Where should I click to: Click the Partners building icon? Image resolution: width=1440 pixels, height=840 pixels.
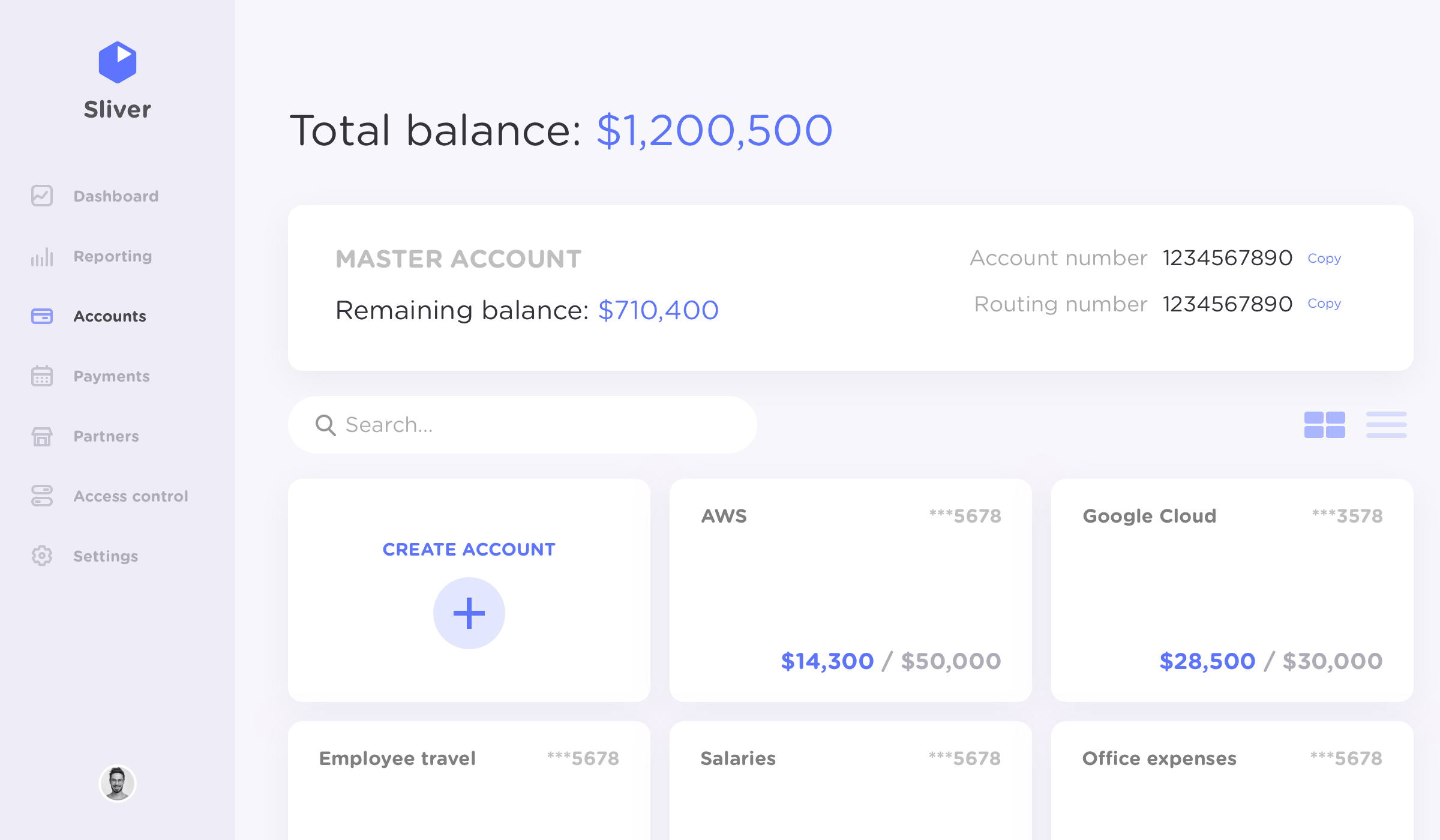pyautogui.click(x=42, y=436)
